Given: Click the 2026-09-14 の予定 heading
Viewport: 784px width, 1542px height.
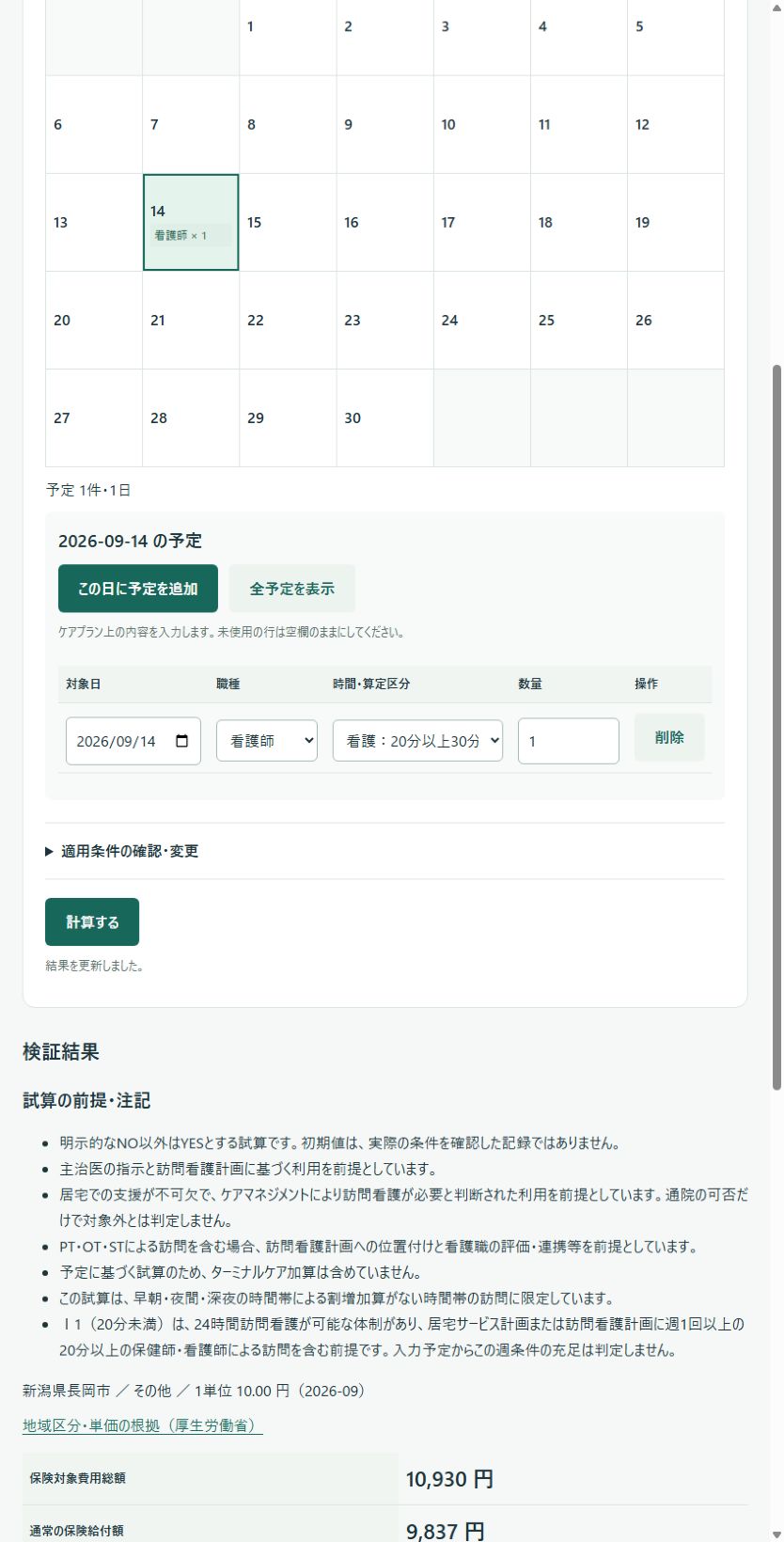Looking at the screenshot, I should click(130, 541).
